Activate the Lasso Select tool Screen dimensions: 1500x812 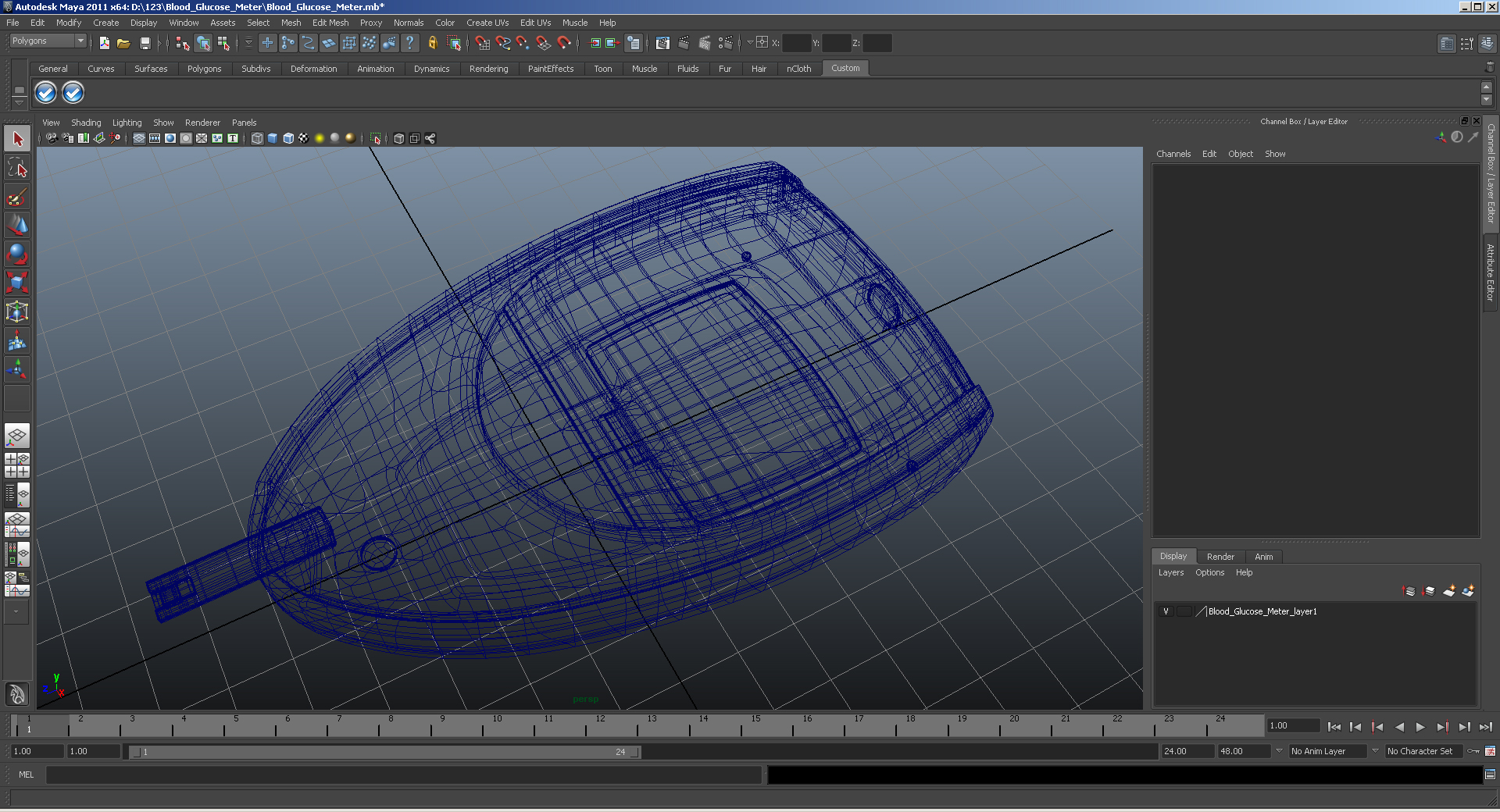pyautogui.click(x=17, y=168)
